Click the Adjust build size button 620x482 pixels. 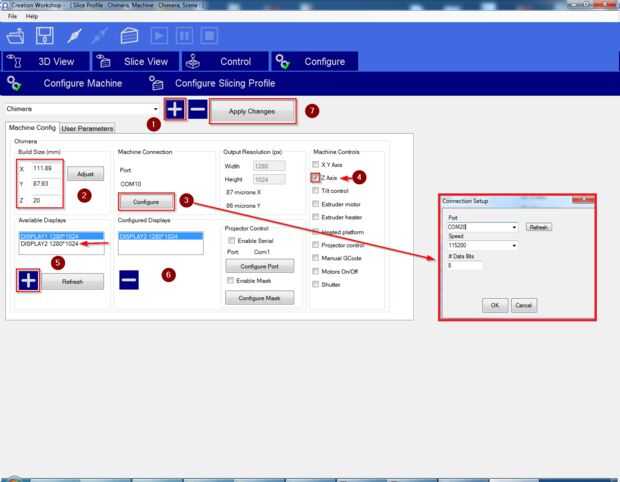click(85, 174)
